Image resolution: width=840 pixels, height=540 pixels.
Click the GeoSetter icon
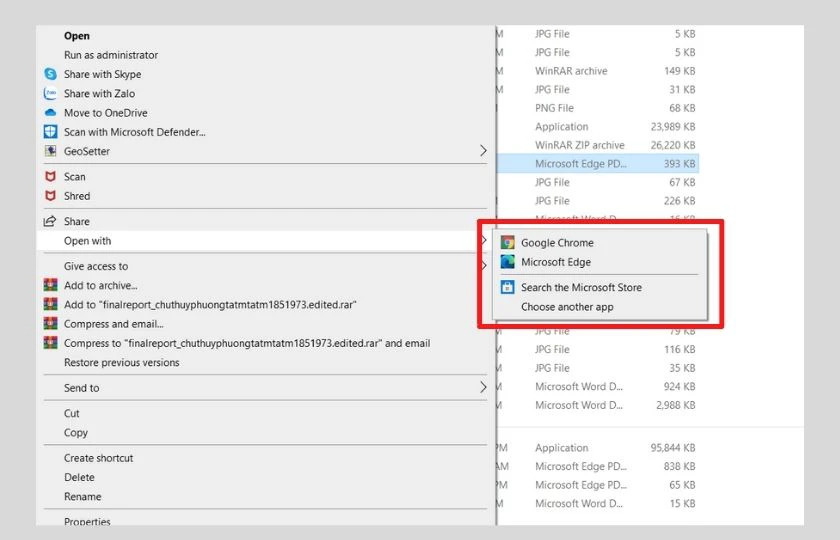[x=50, y=151]
